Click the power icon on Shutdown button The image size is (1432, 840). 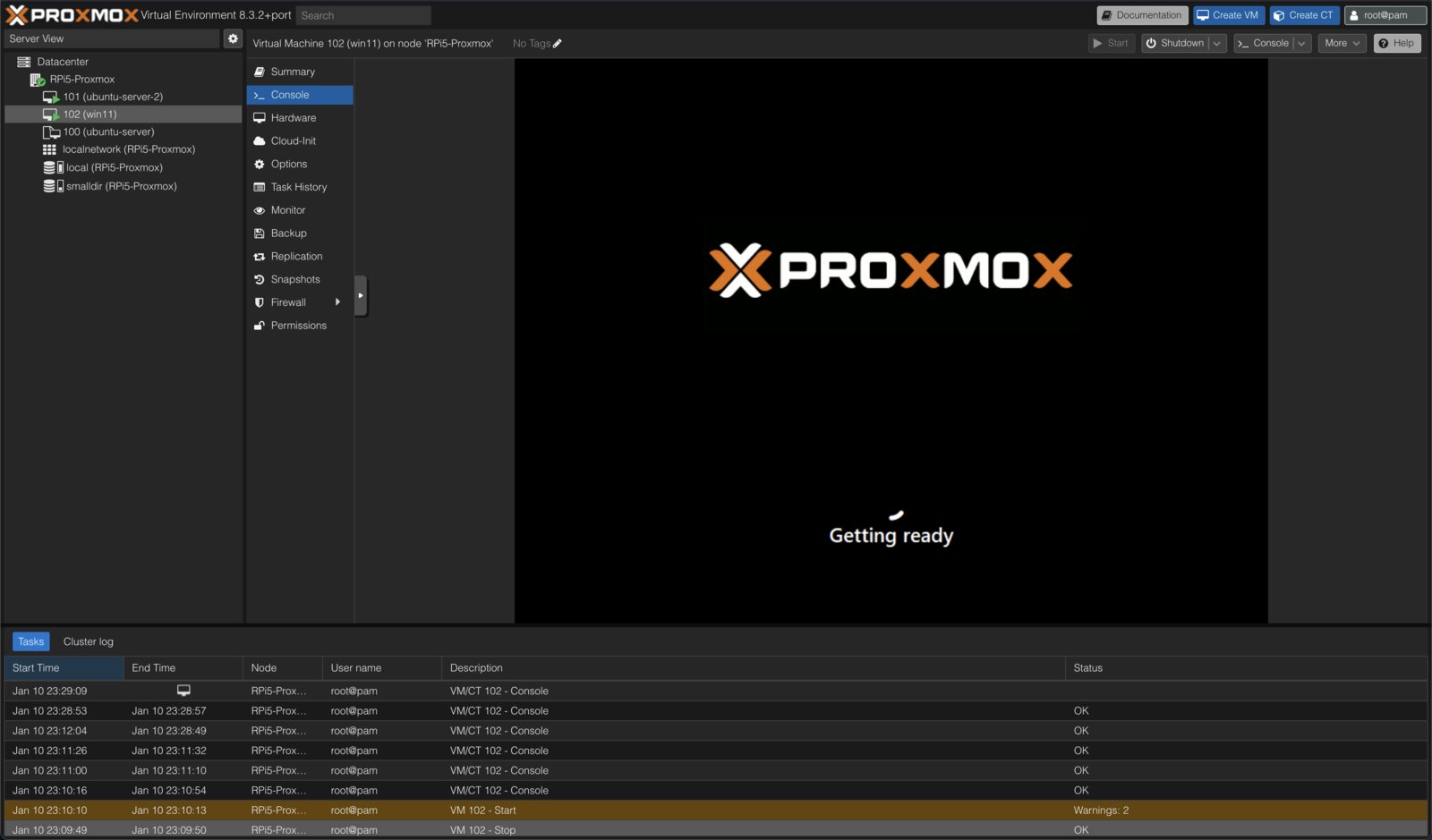pos(1151,43)
